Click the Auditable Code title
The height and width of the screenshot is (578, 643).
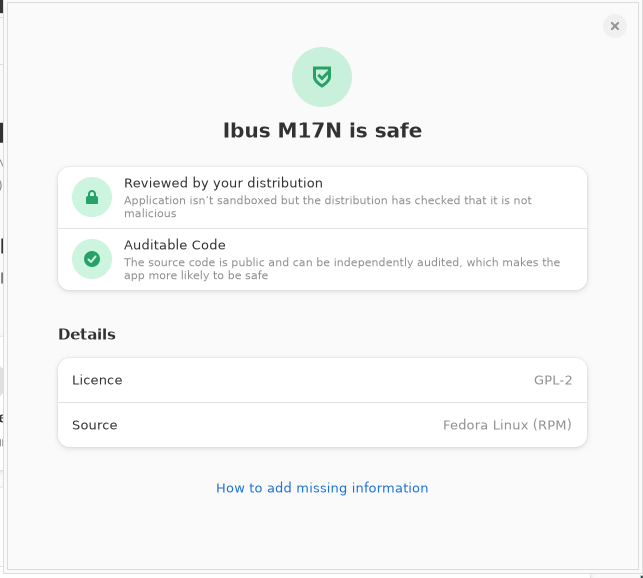click(x=175, y=245)
